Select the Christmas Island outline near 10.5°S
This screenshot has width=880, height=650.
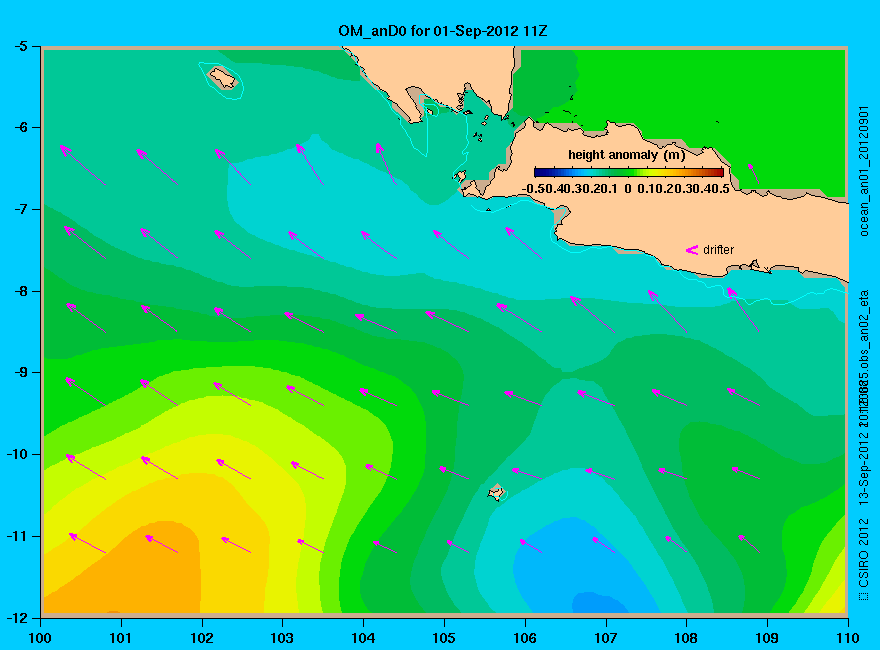click(496, 492)
